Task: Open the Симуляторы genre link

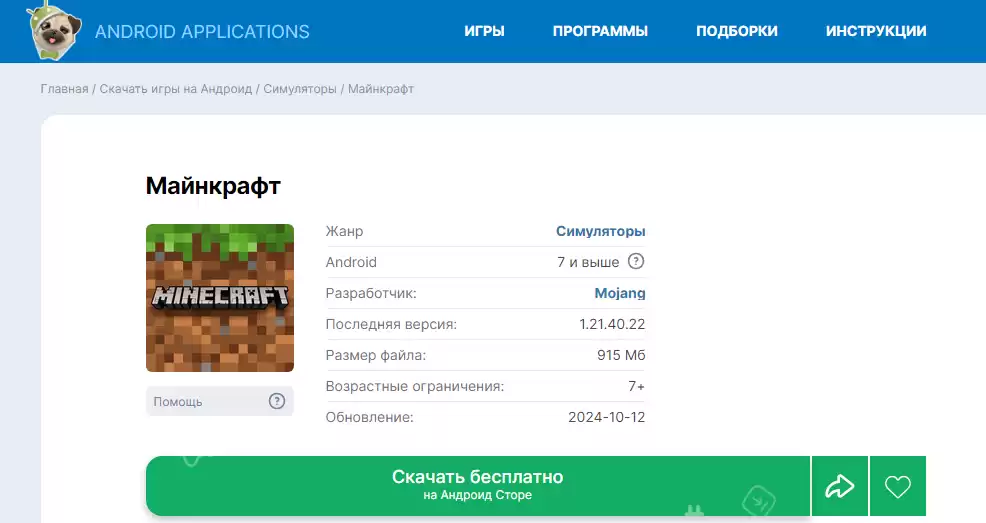Action: tap(601, 231)
